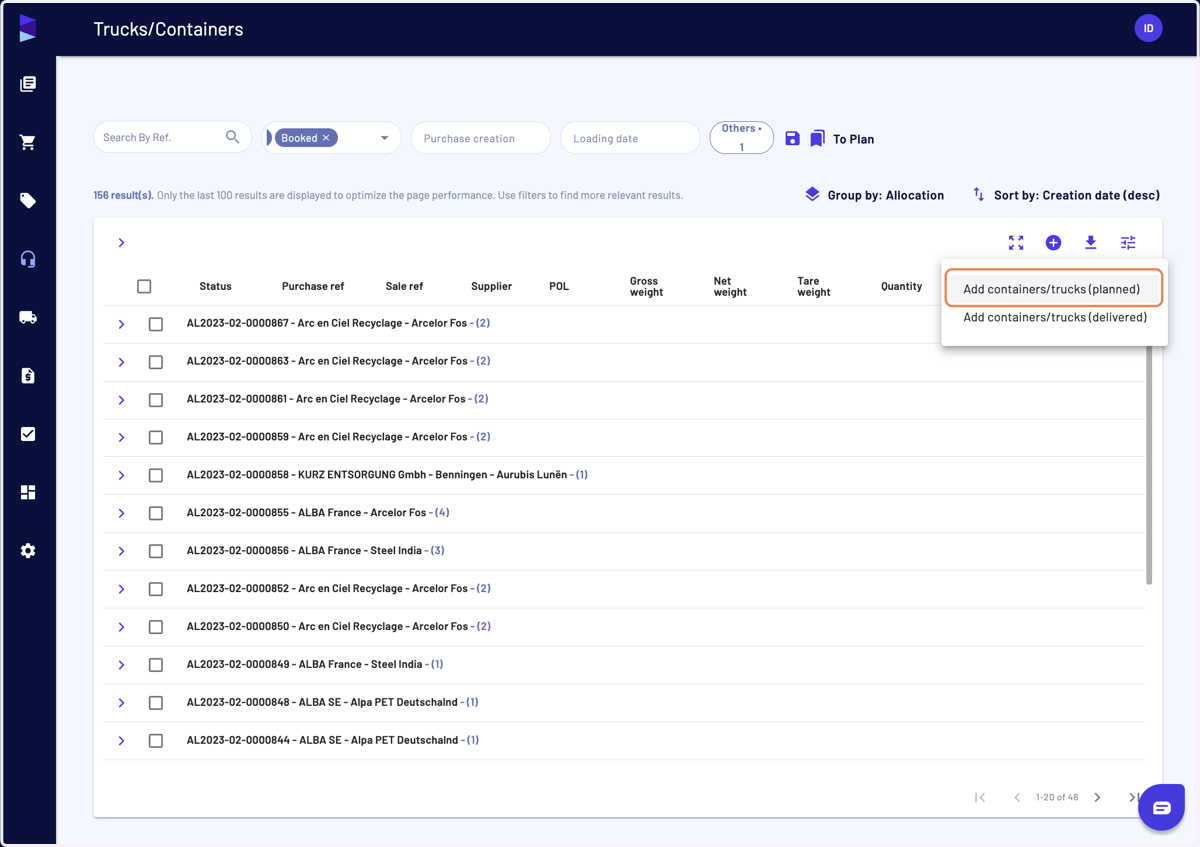This screenshot has height=847, width=1200.
Task: Select Add containers/trucks (delivered)
Action: click(x=1055, y=317)
